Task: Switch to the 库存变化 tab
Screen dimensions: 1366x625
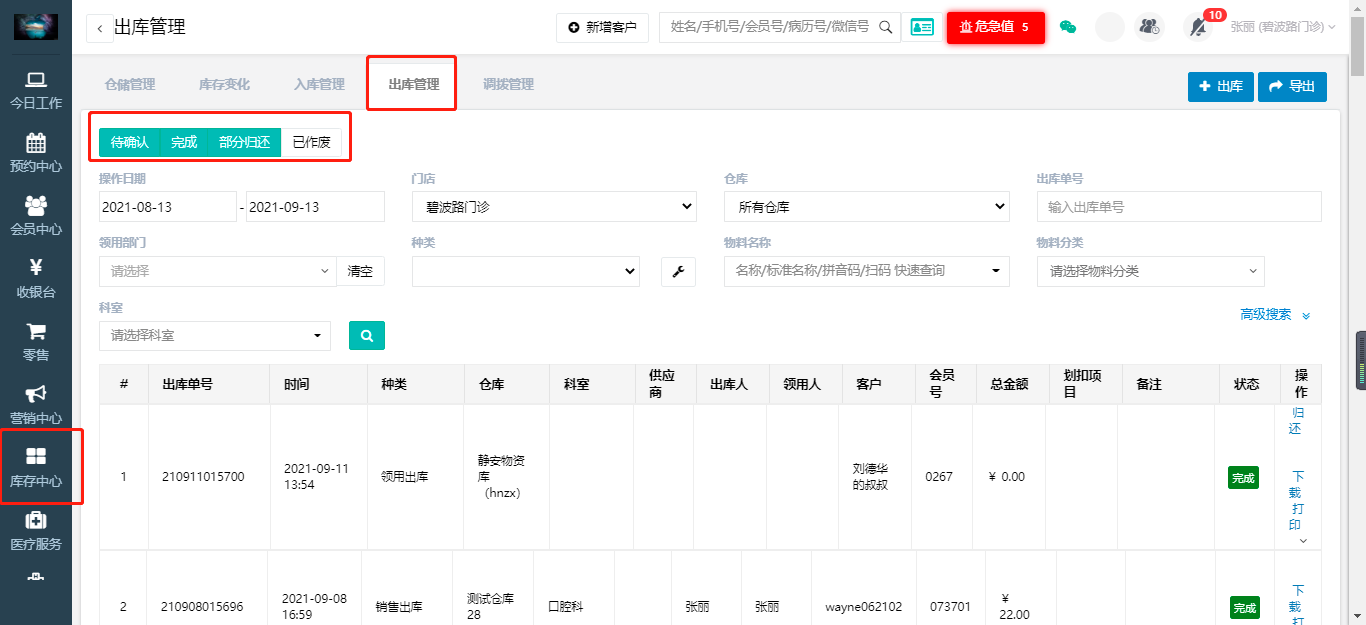Action: (x=224, y=85)
